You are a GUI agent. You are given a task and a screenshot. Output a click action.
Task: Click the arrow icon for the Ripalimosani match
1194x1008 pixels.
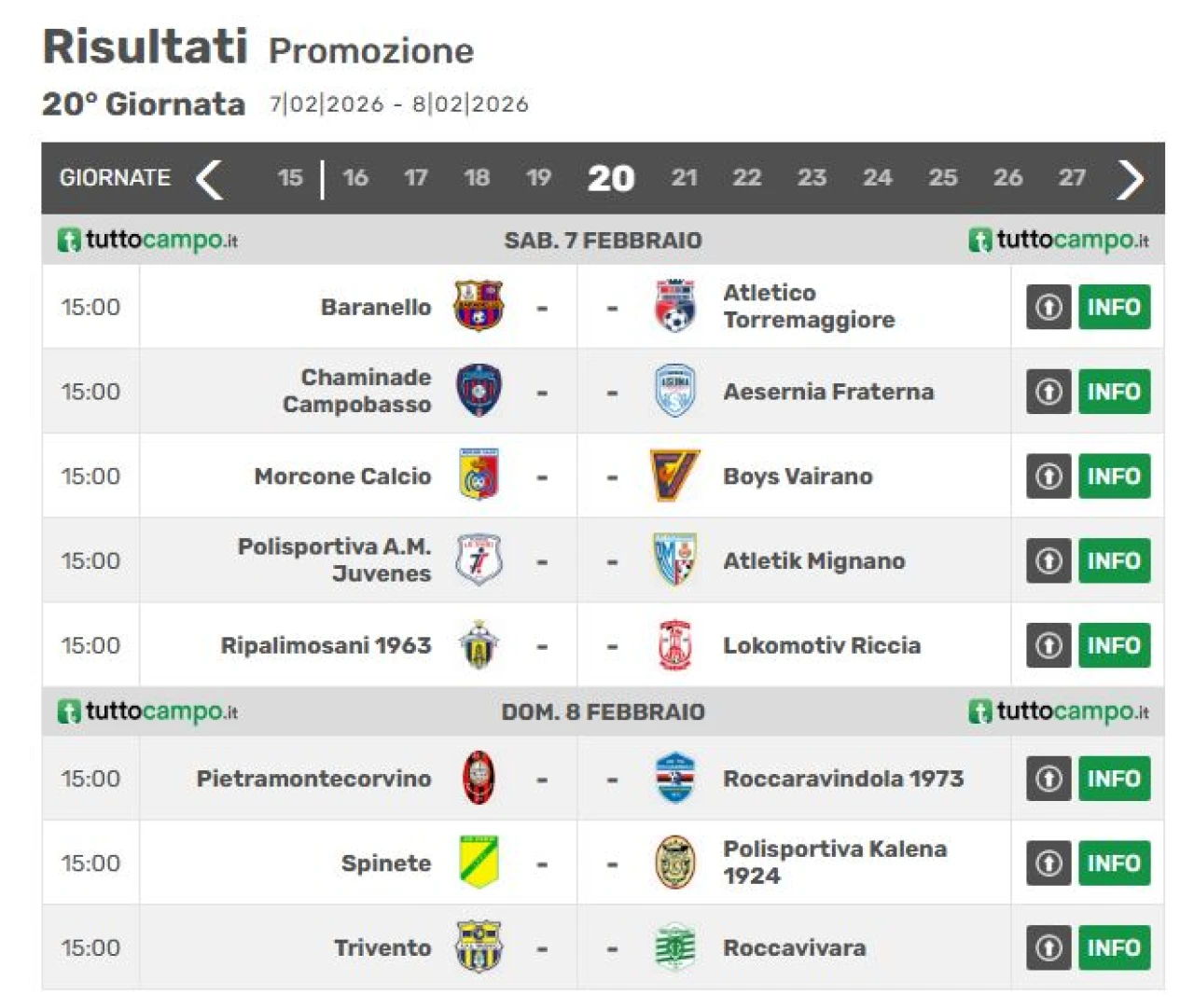pos(1048,645)
